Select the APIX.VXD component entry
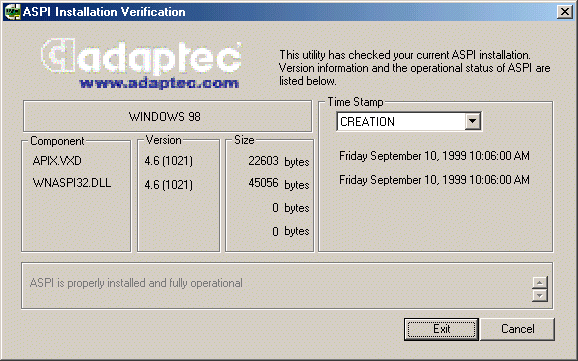 pyautogui.click(x=57, y=161)
